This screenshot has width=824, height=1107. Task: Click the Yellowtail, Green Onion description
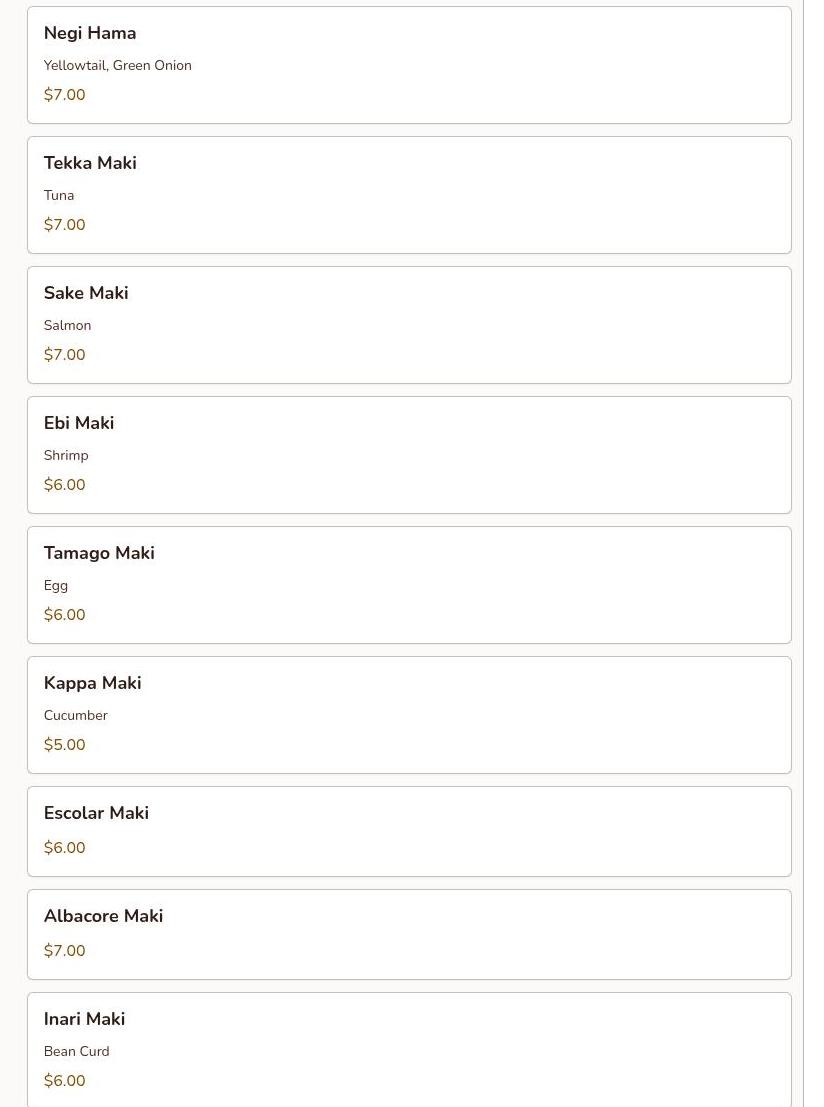pyautogui.click(x=117, y=65)
